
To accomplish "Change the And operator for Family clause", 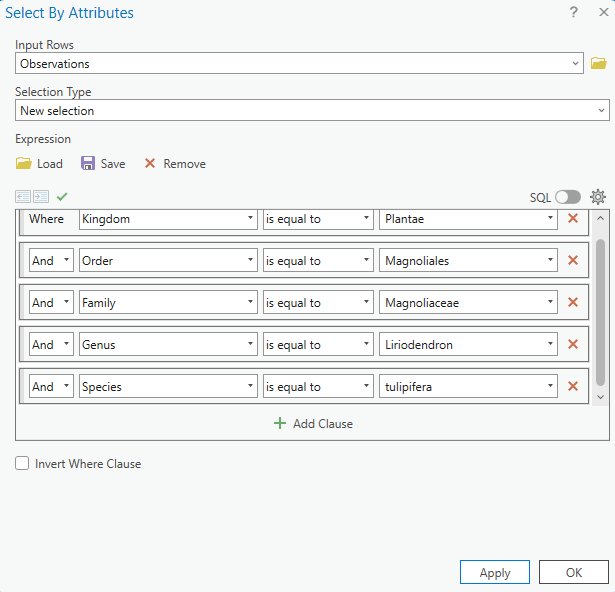I will point(51,302).
